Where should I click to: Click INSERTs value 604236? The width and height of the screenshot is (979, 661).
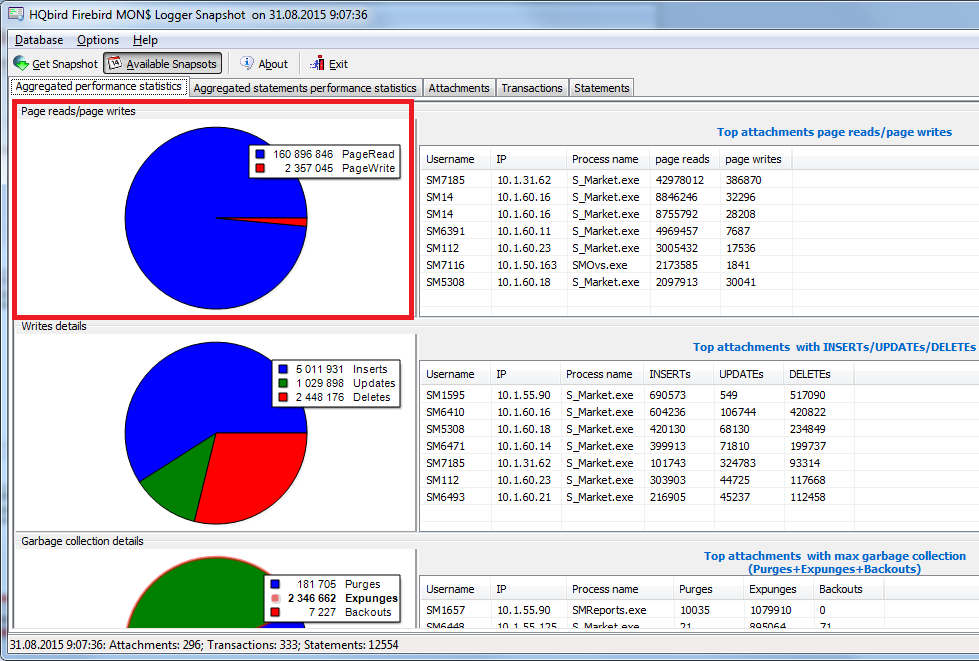pos(667,412)
